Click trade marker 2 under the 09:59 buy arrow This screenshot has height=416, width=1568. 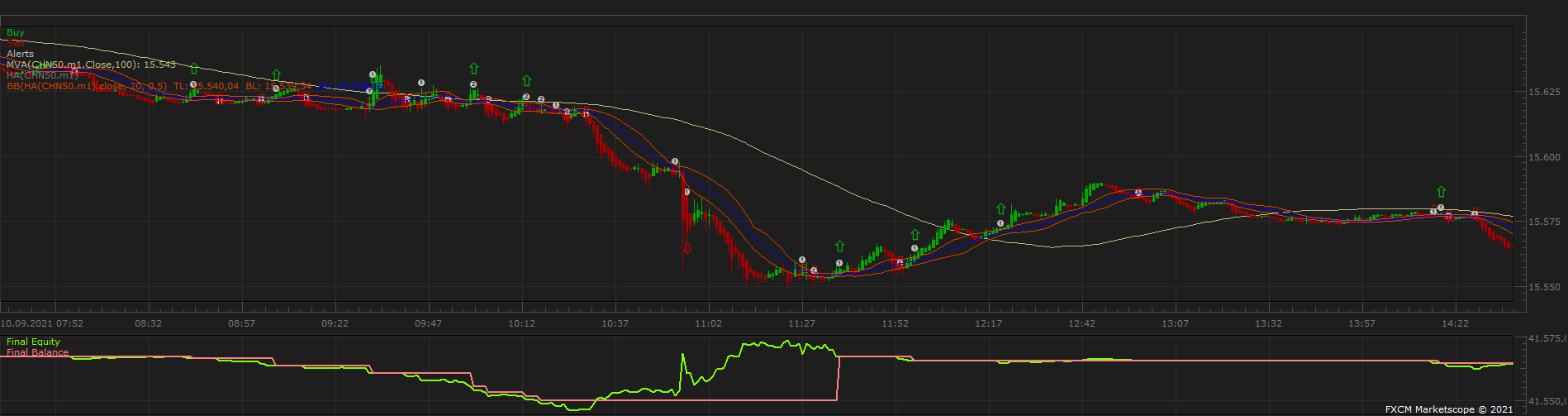coord(473,84)
